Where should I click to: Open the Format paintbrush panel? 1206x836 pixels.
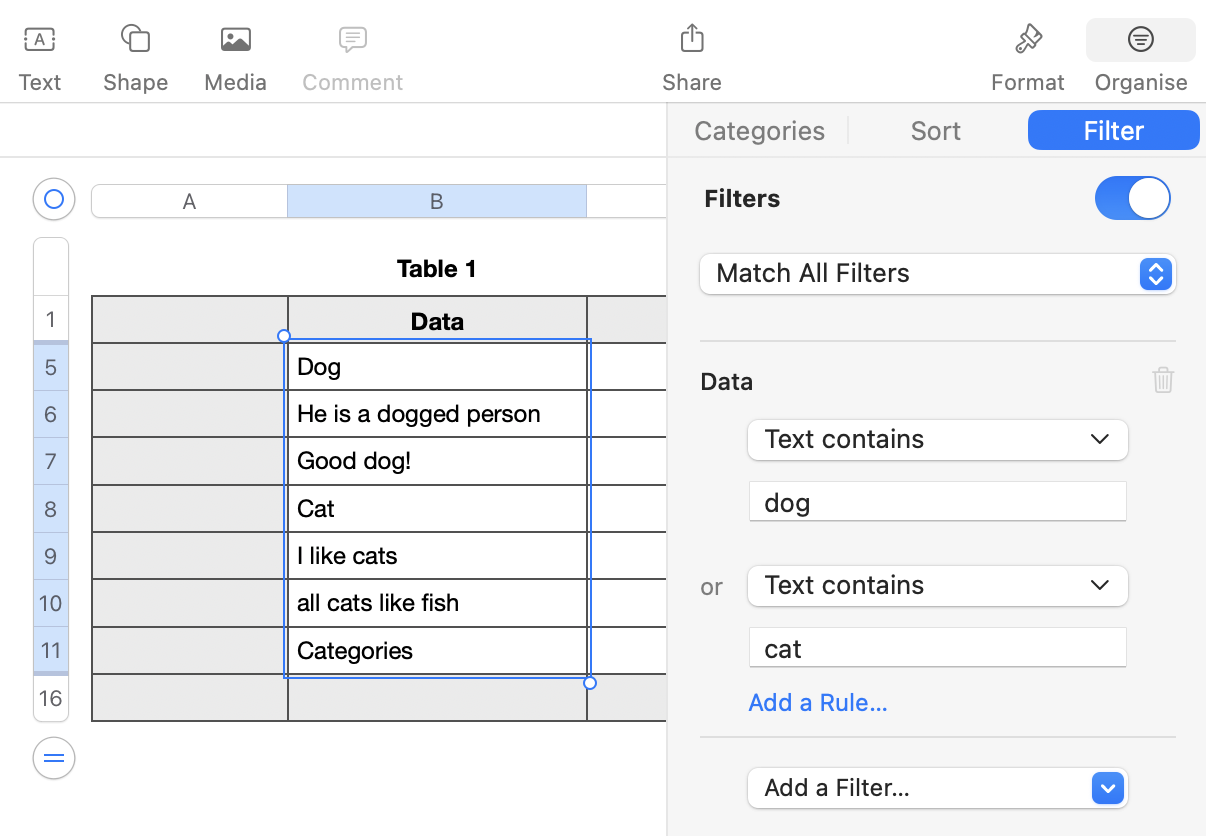pyautogui.click(x=1027, y=40)
